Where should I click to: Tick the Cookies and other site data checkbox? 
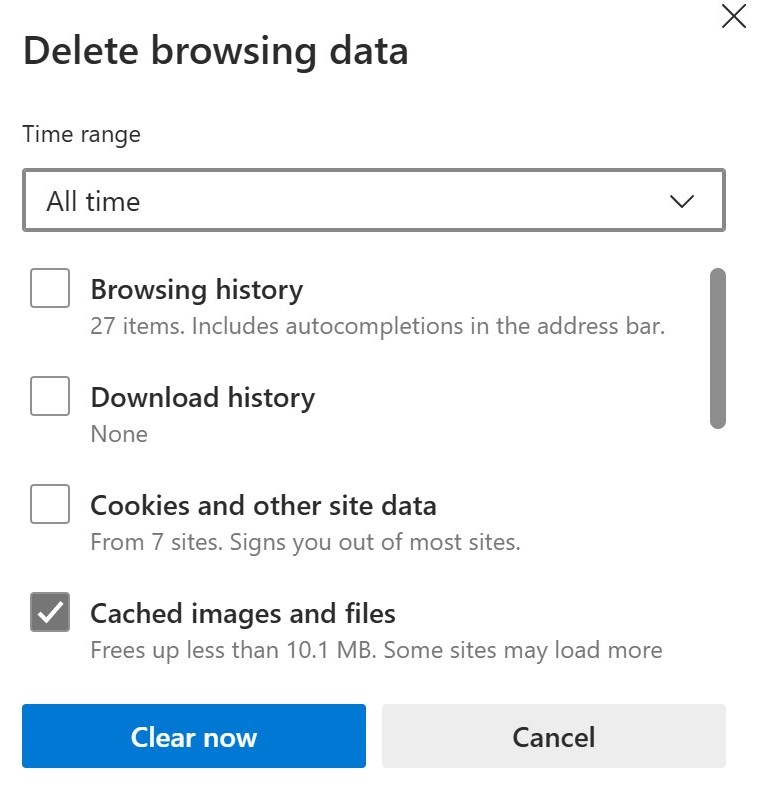(50, 504)
